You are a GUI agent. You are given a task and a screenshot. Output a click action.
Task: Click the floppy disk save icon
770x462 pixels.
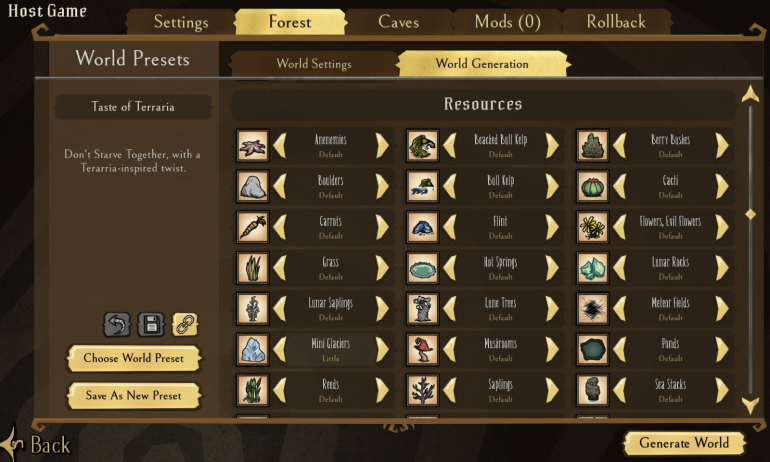151,325
